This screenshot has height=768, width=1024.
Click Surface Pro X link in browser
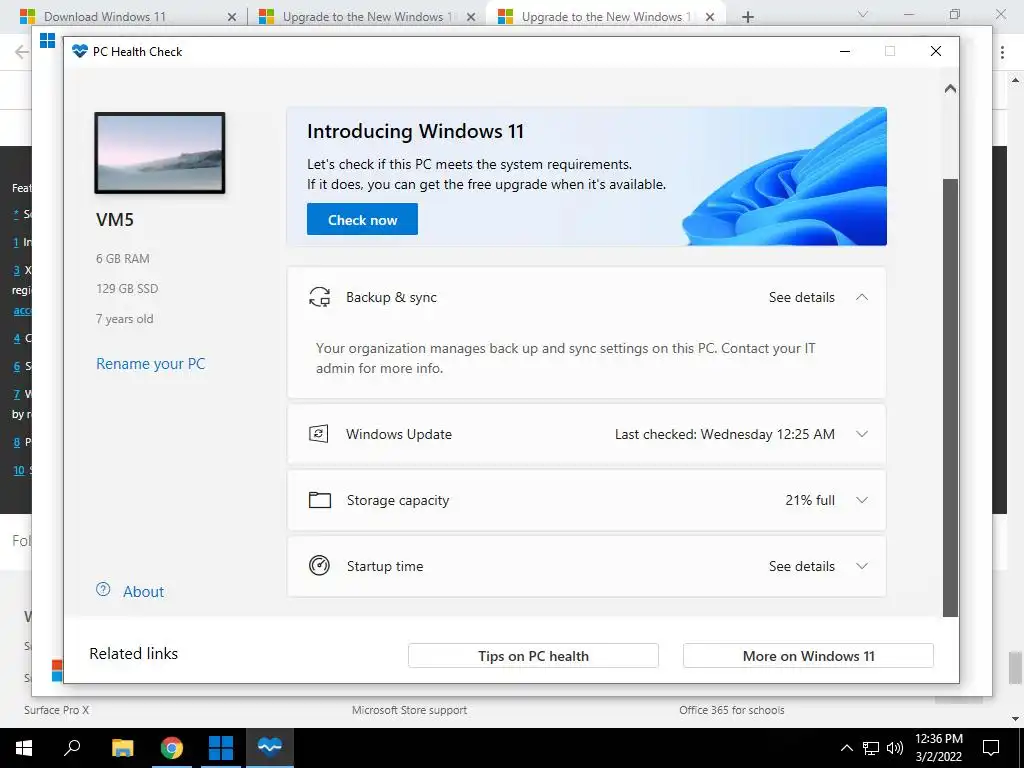[x=56, y=710]
